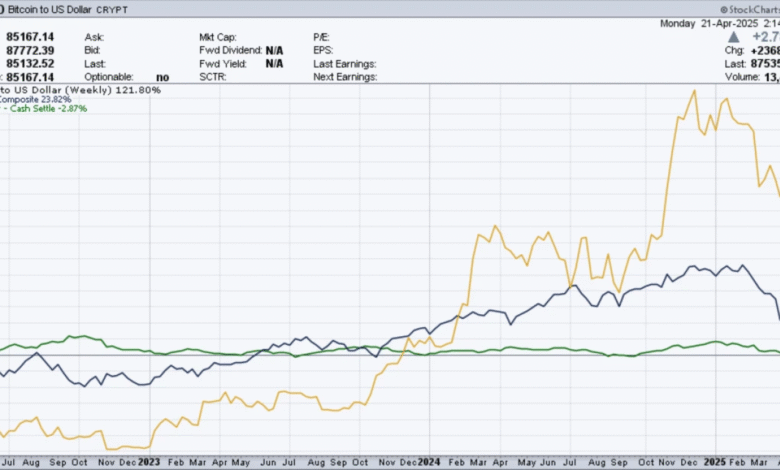The width and height of the screenshot is (780, 470).
Task: Click the 'Last Earnings:' label
Action: tap(345, 64)
